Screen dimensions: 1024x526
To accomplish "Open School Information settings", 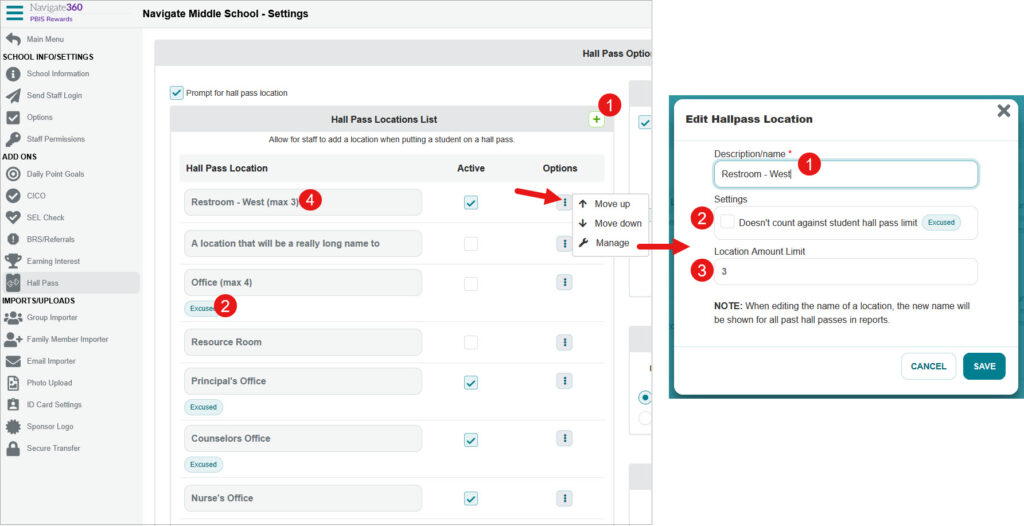I will coord(57,74).
